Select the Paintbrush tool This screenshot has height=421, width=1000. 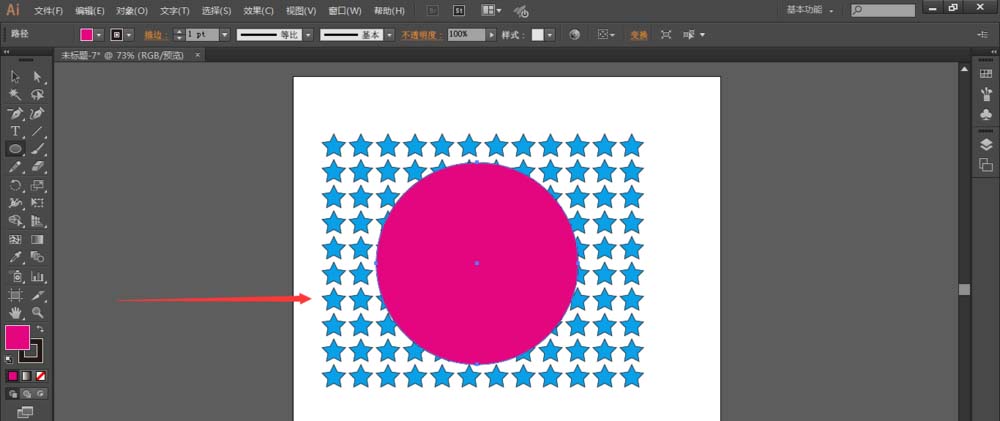point(38,149)
